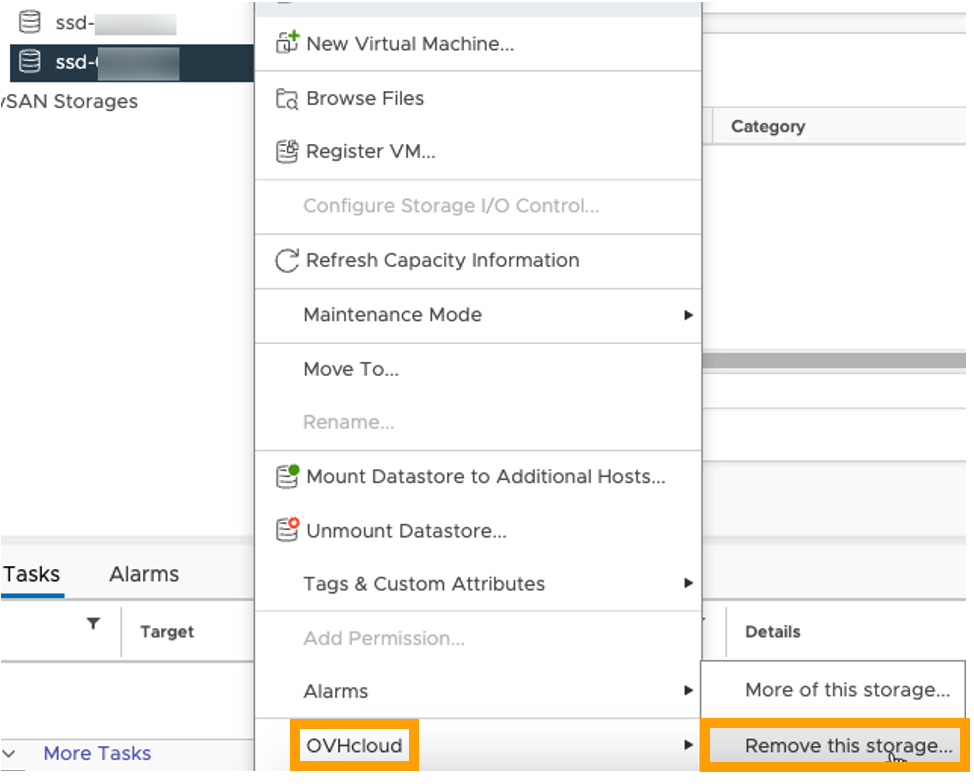Click the Details column header
974x784 pixels.
pyautogui.click(x=773, y=632)
